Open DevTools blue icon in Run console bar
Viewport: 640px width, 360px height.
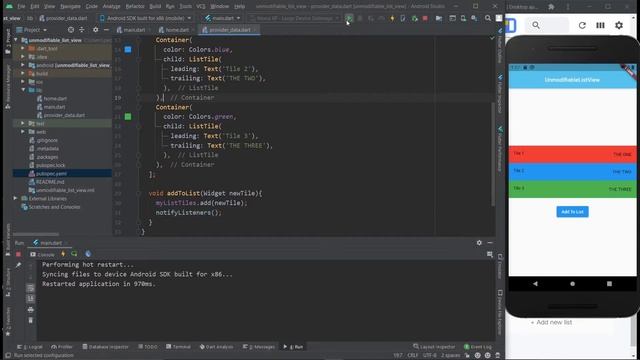point(88,254)
